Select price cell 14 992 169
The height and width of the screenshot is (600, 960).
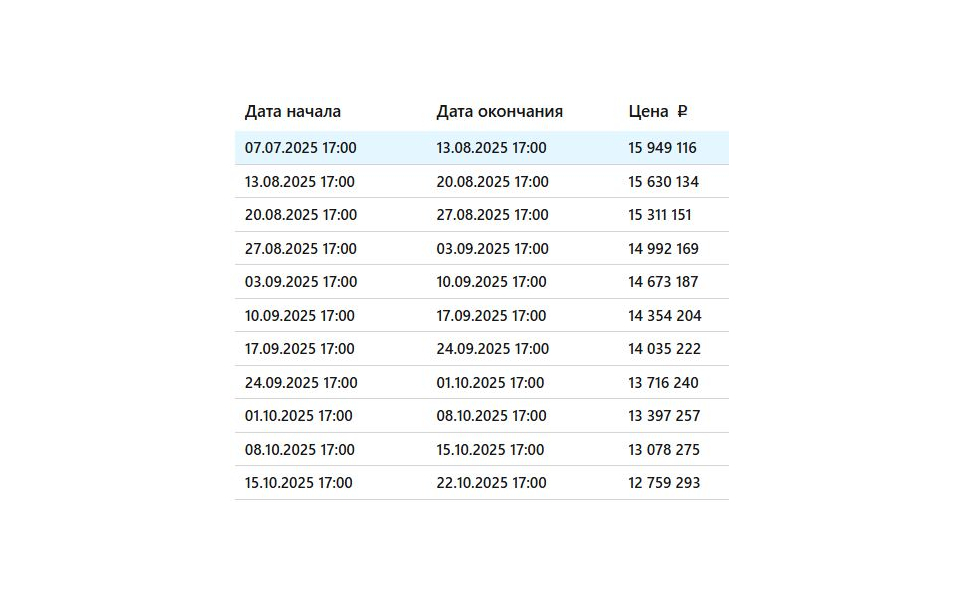[x=663, y=249]
